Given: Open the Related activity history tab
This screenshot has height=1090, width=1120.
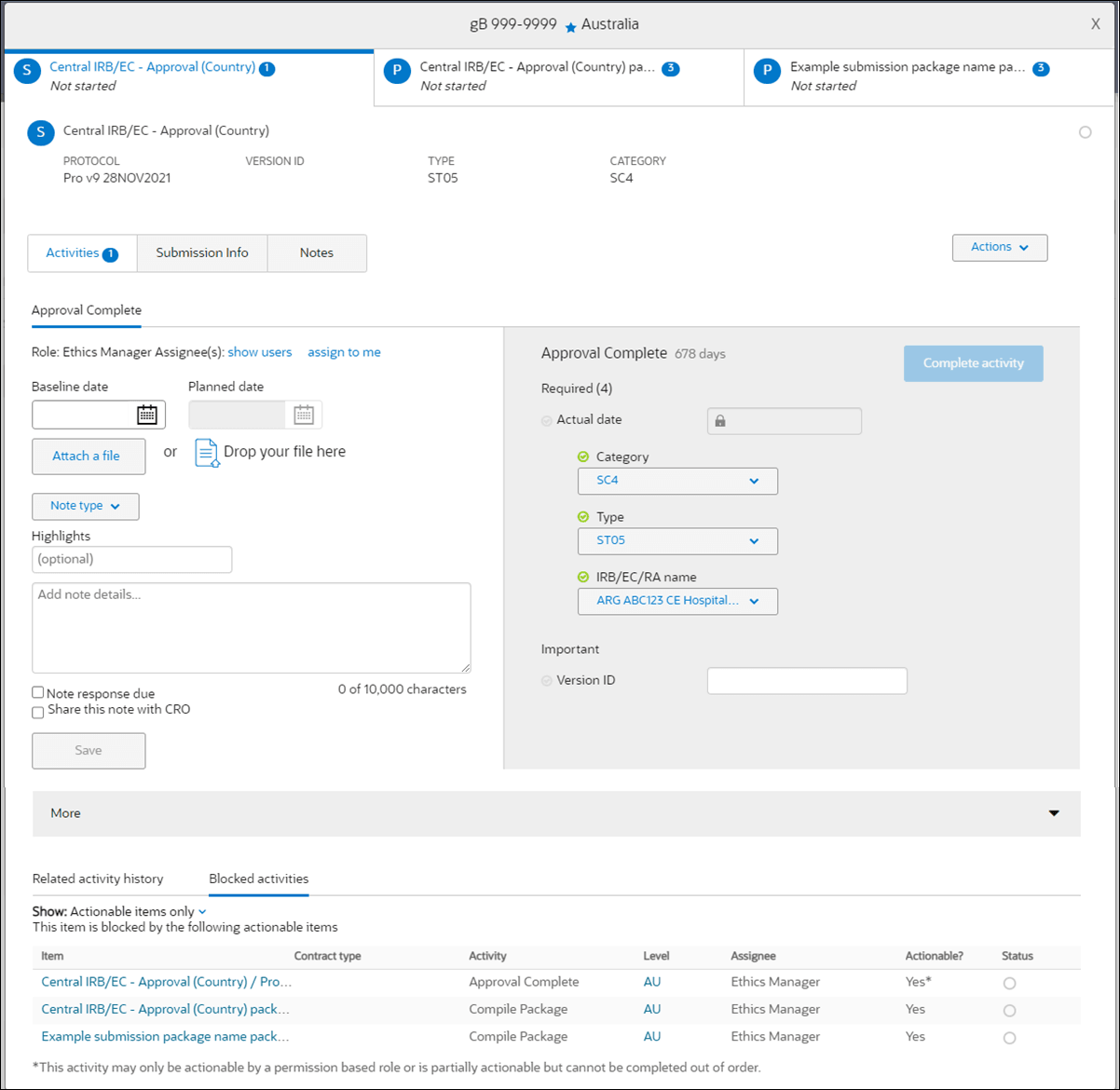Looking at the screenshot, I should point(98,879).
